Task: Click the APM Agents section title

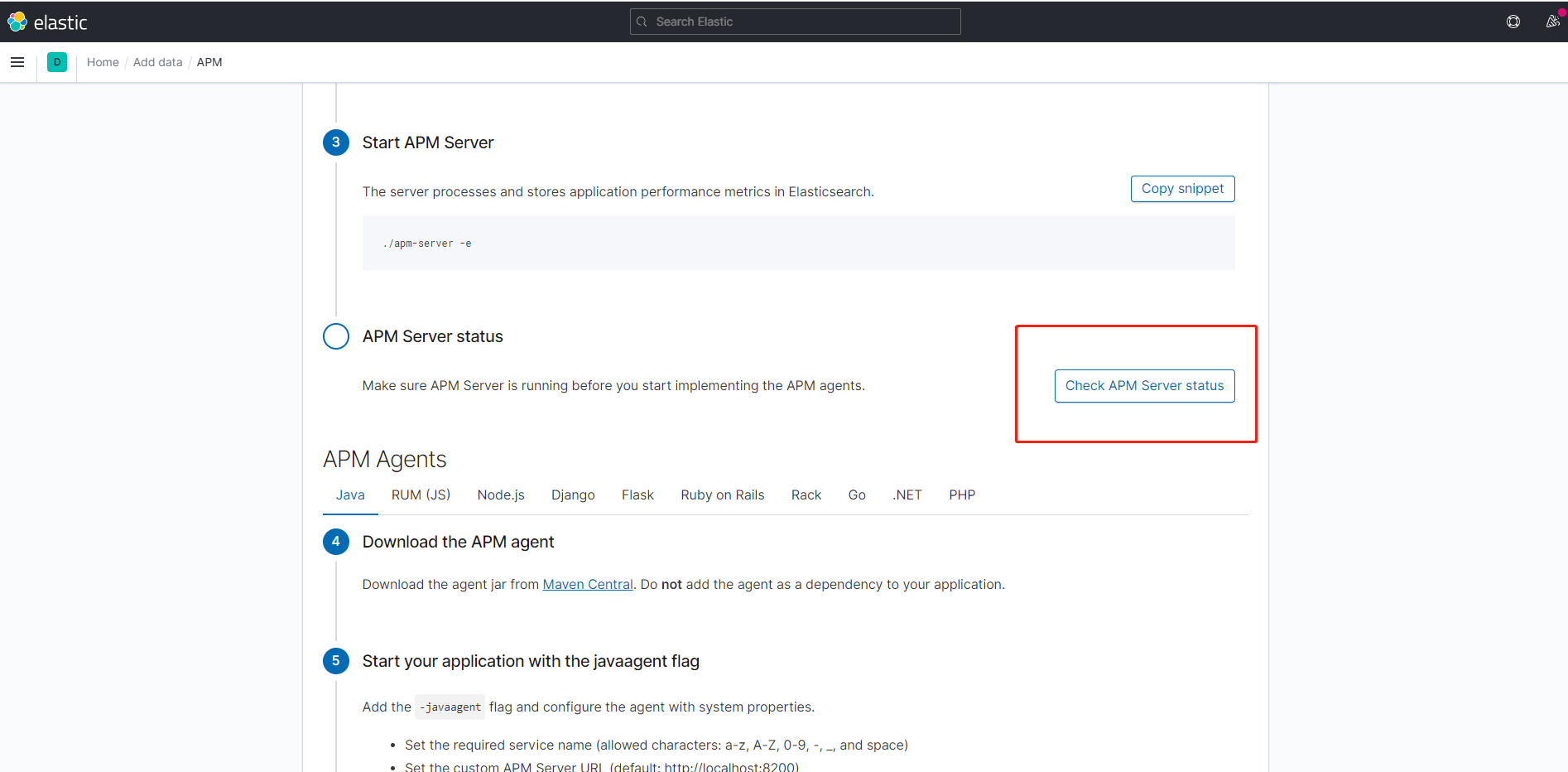Action: pos(385,459)
